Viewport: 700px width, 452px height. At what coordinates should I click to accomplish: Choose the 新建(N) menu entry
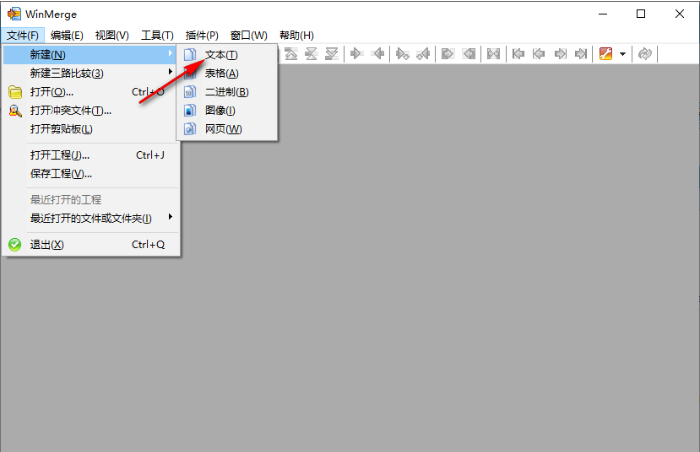point(91,55)
